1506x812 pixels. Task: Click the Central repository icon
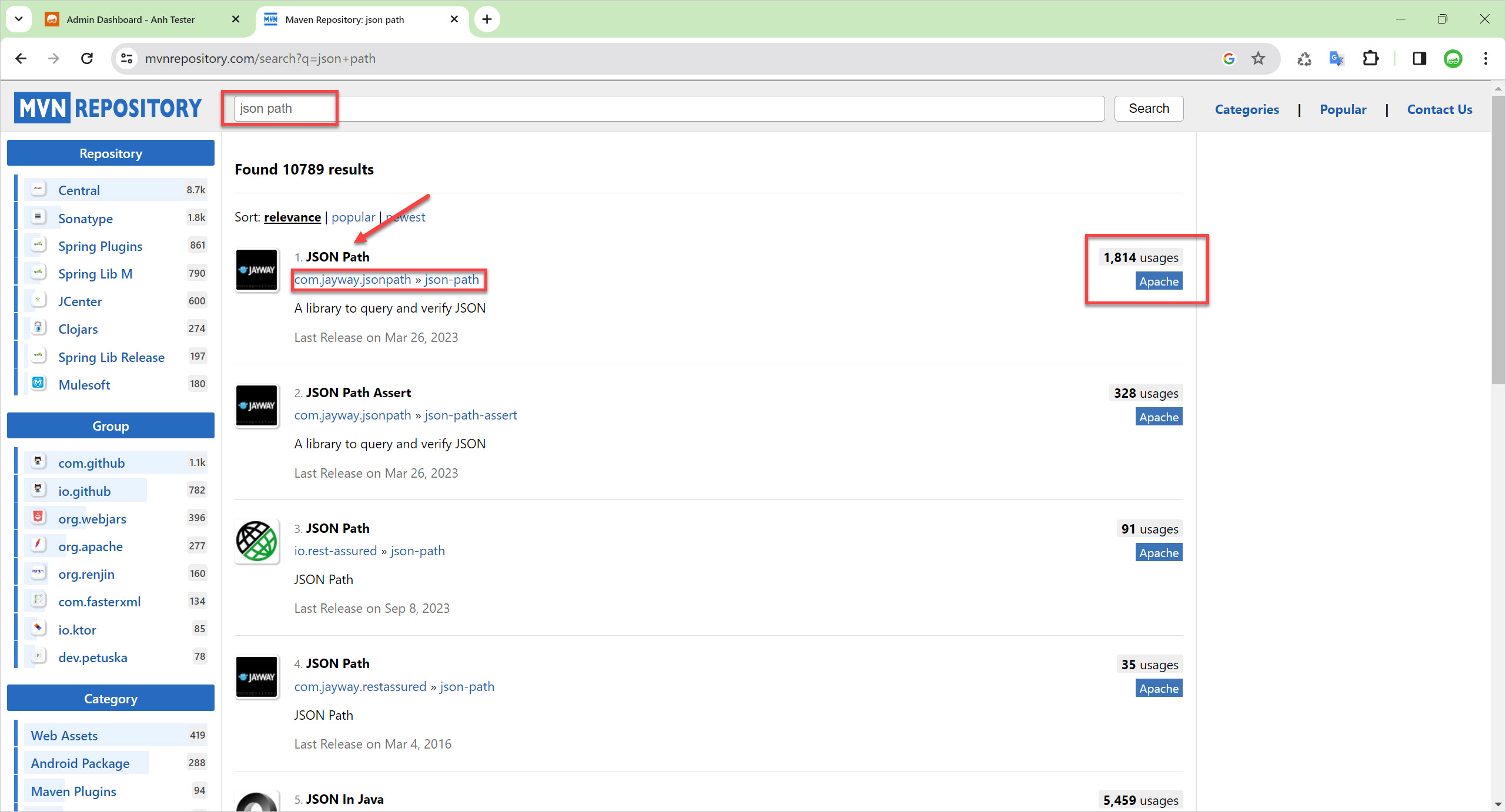click(38, 189)
